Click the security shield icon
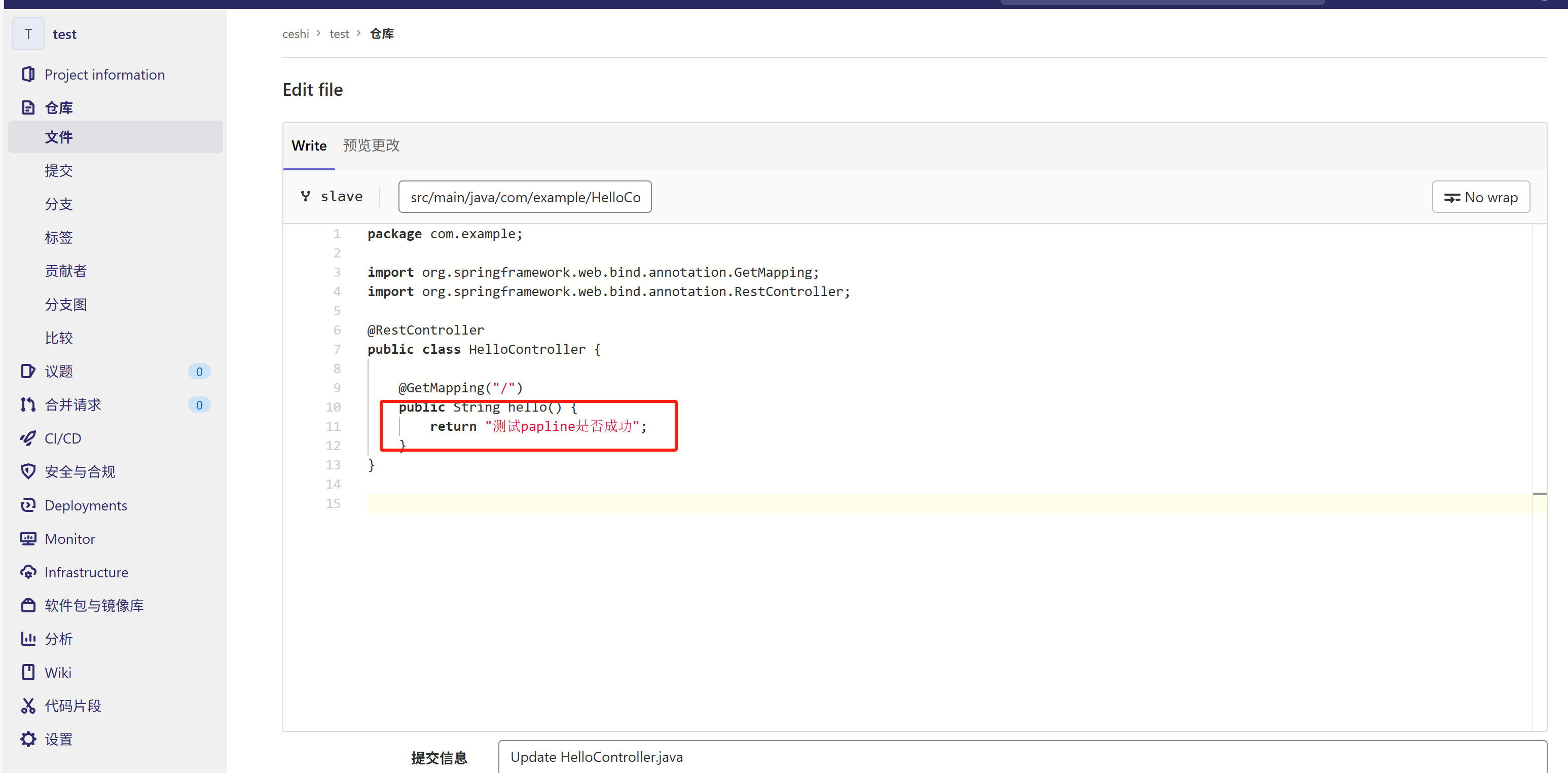1568x773 pixels. click(x=28, y=472)
